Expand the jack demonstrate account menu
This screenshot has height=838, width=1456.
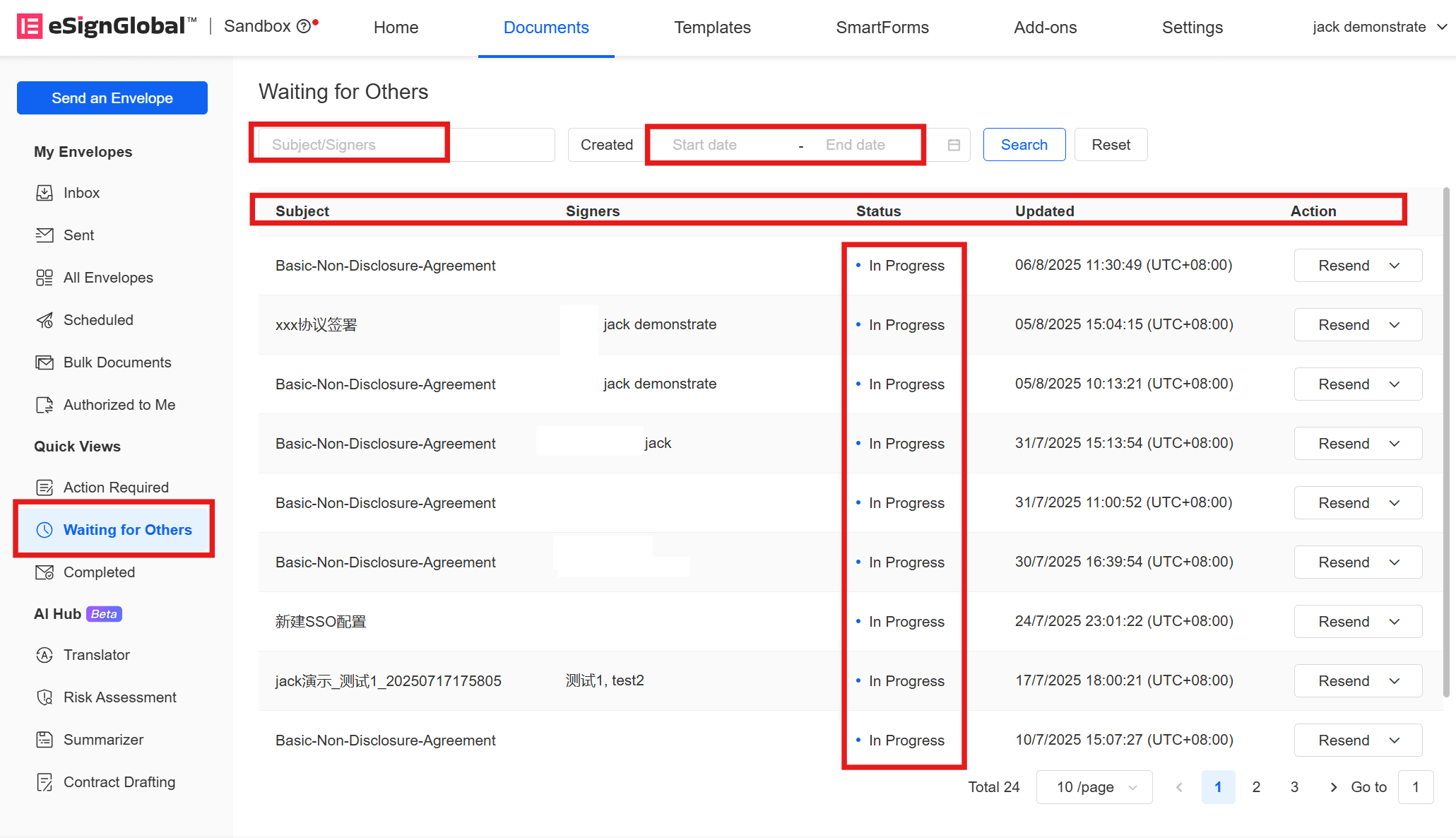pos(1379,27)
